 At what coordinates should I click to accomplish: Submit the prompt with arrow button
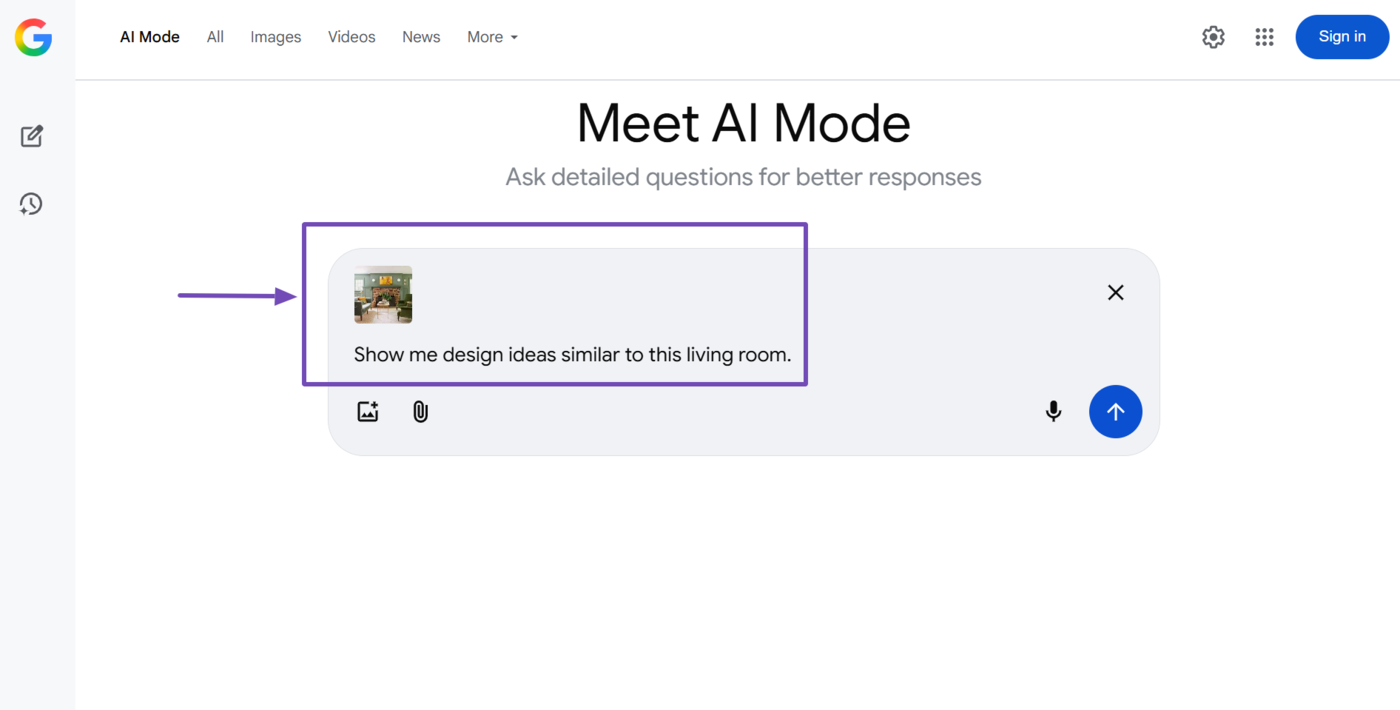[1115, 411]
